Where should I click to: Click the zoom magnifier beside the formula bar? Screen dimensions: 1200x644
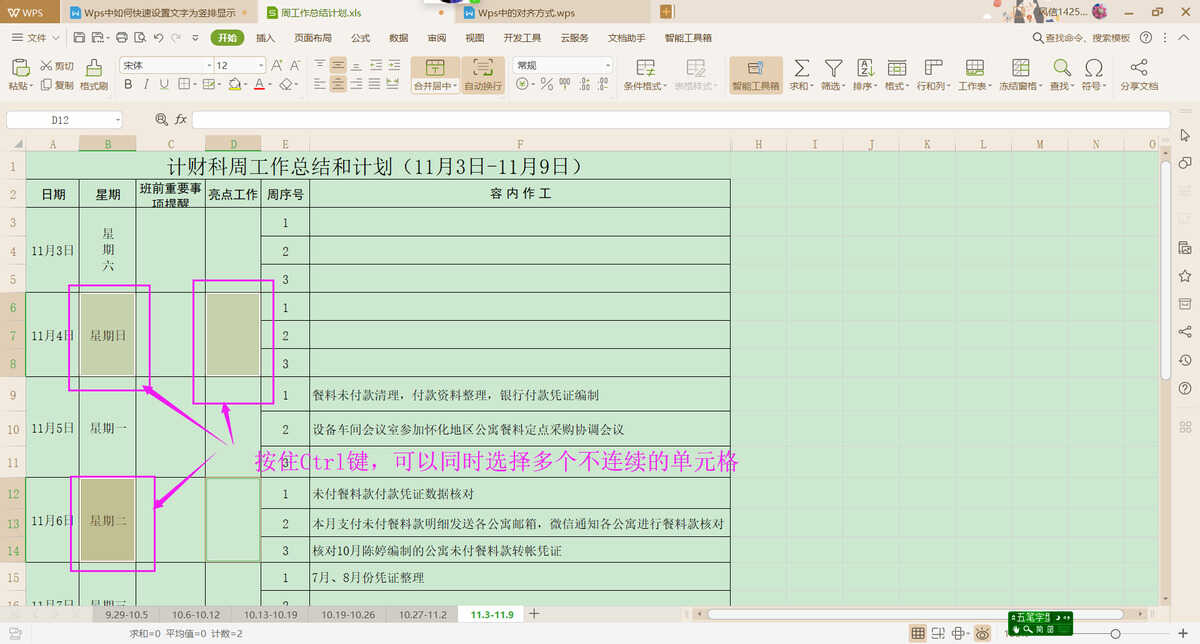pos(161,119)
